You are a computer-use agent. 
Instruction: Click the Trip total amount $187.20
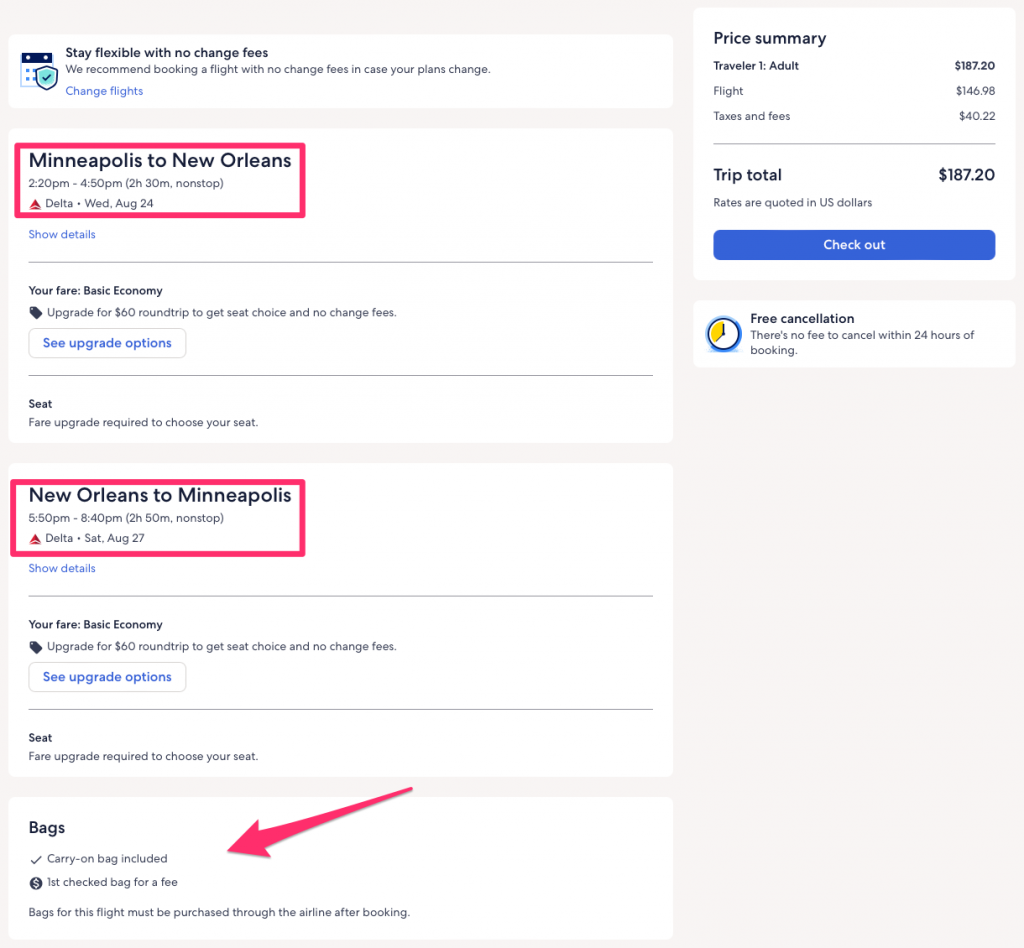tap(966, 175)
